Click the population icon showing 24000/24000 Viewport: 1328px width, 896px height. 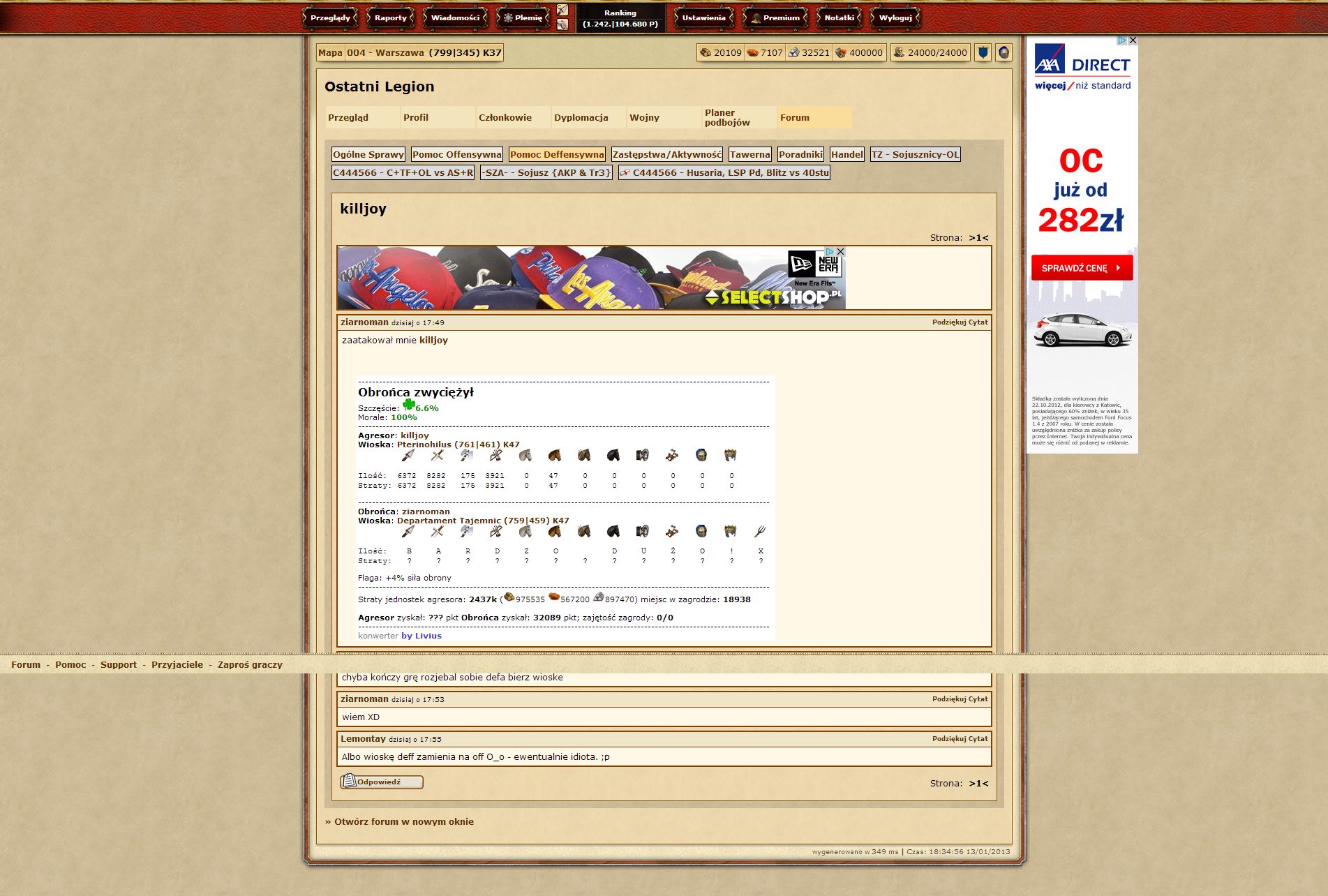click(899, 52)
